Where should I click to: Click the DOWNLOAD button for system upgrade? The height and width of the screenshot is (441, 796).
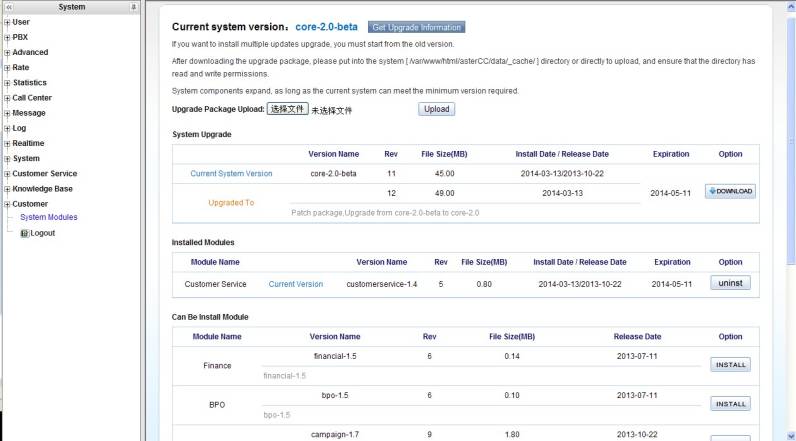[x=730, y=191]
